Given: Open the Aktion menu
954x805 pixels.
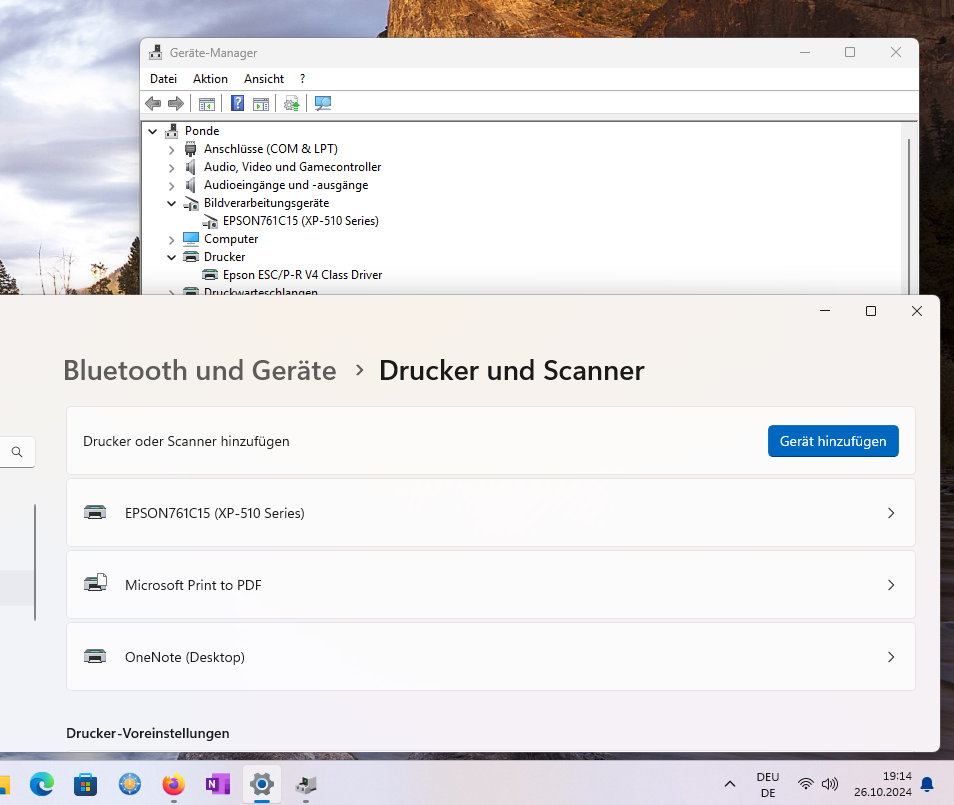Looking at the screenshot, I should (211, 78).
